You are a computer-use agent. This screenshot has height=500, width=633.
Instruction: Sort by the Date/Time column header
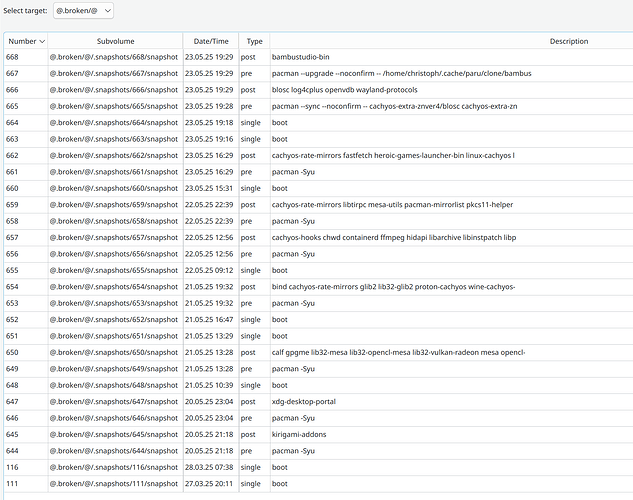click(x=211, y=41)
